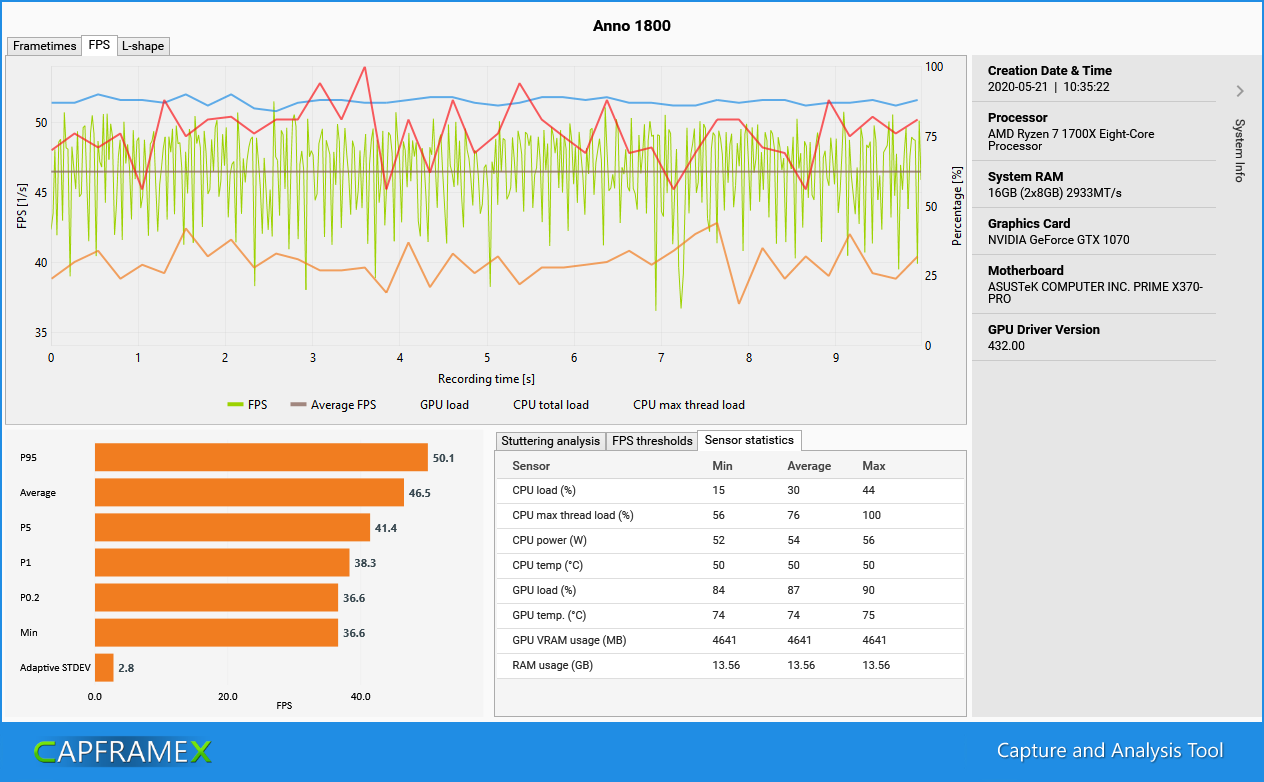Select the RAM usage (GB) row
The width and height of the screenshot is (1264, 782).
point(731,665)
